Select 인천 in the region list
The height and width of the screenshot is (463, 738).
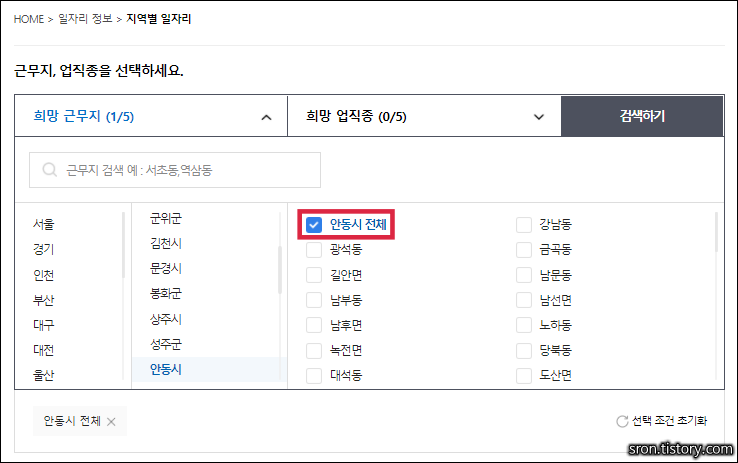[43, 274]
